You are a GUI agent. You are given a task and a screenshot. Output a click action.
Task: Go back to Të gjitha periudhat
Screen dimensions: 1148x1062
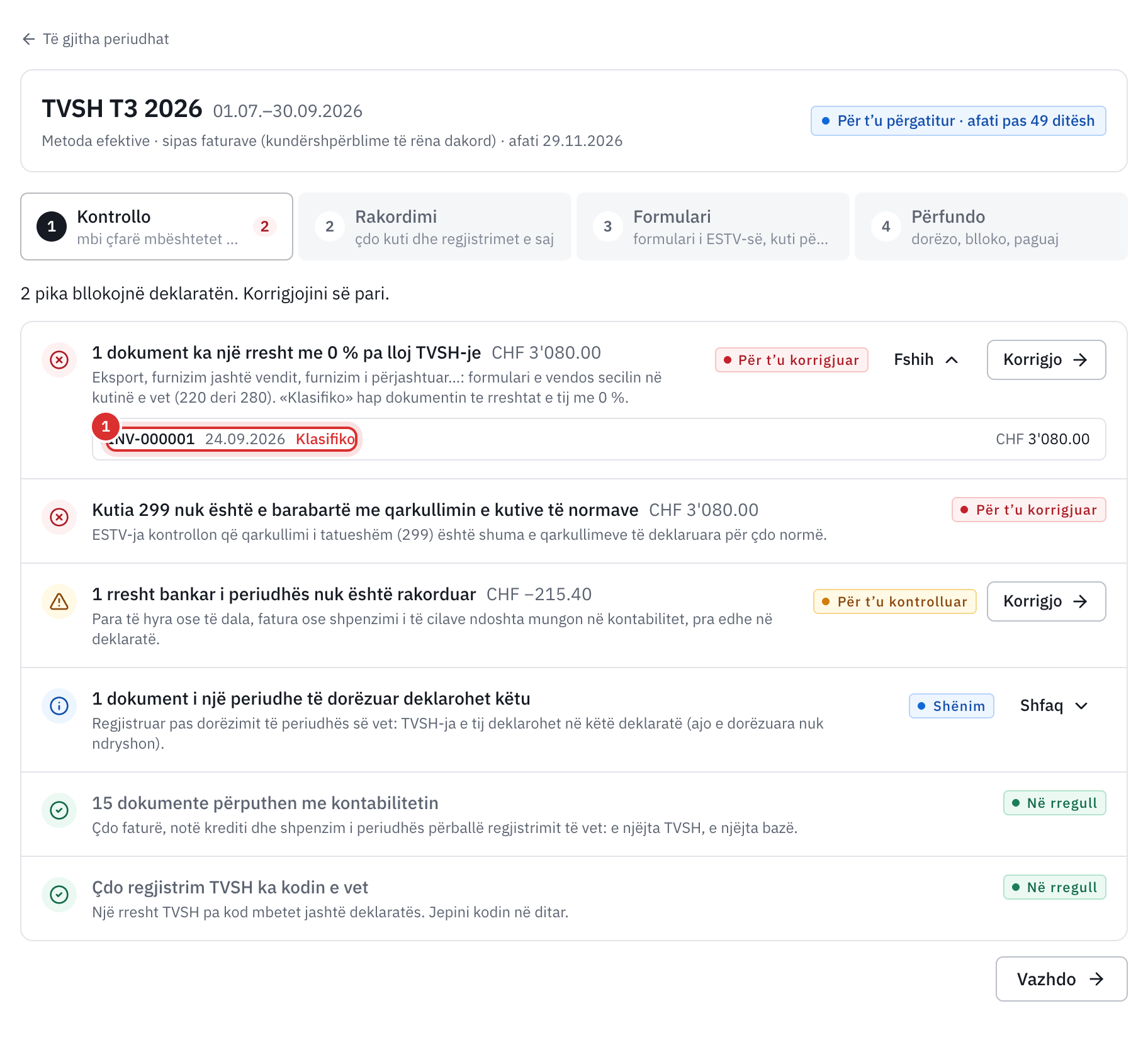click(x=96, y=39)
